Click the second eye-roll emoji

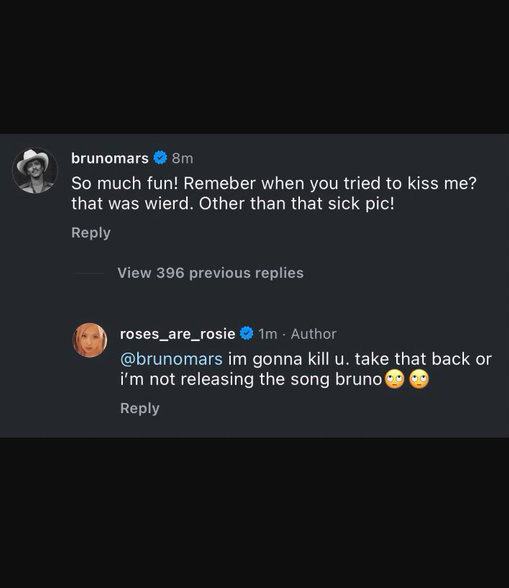pyautogui.click(x=419, y=380)
